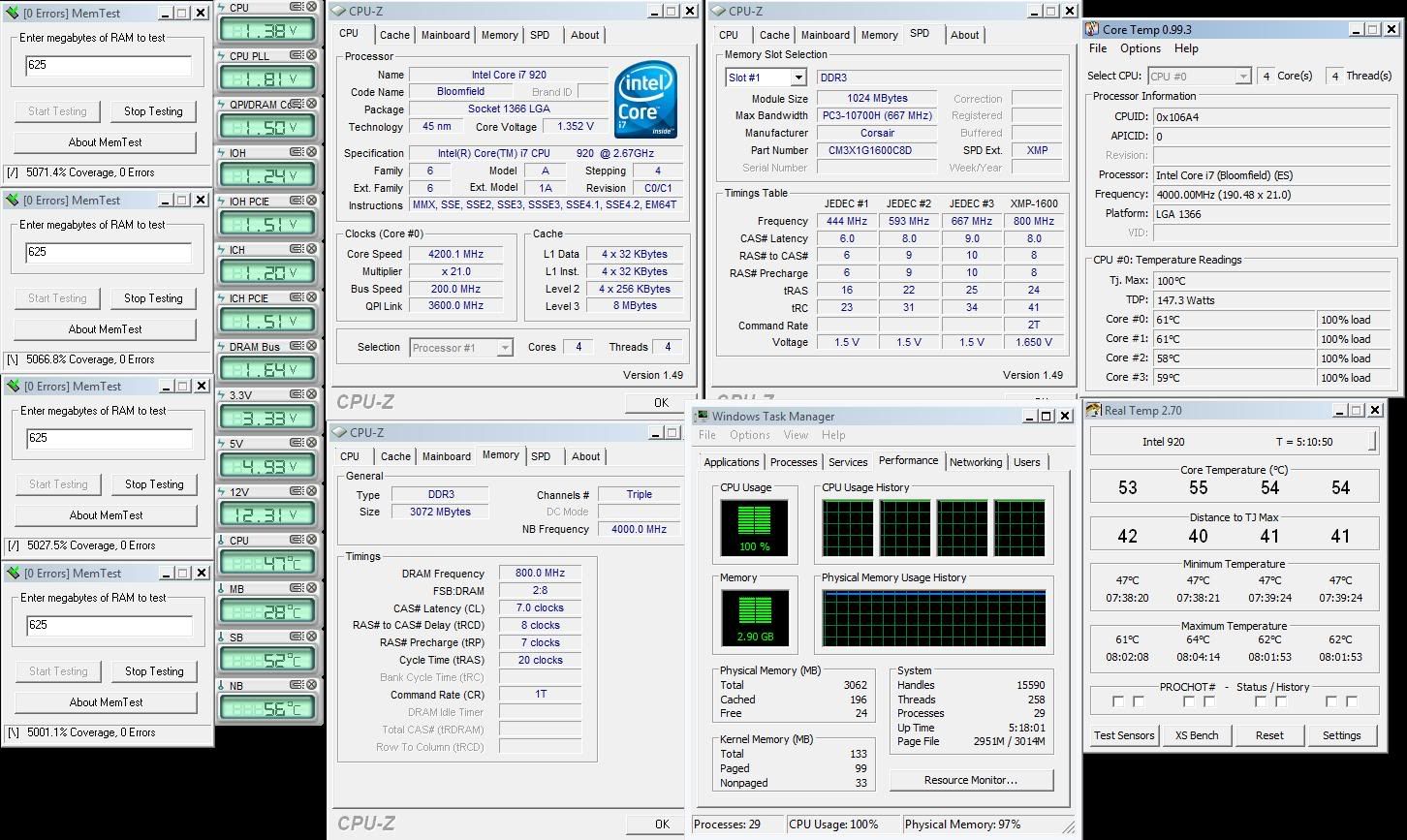Image resolution: width=1407 pixels, height=840 pixels.
Task: Stop testing in MemTest with 5001.1% coverage
Action: (x=153, y=671)
